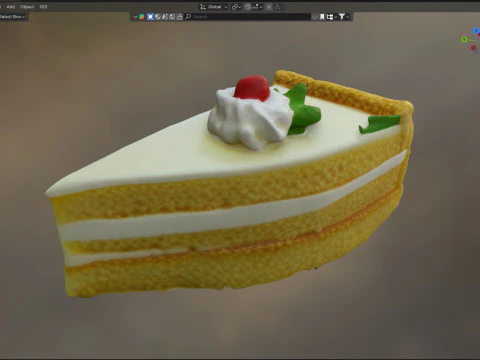Viewport: 480px width, 360px height.
Task: Open the snapping options dropdown
Action: pos(257,7)
